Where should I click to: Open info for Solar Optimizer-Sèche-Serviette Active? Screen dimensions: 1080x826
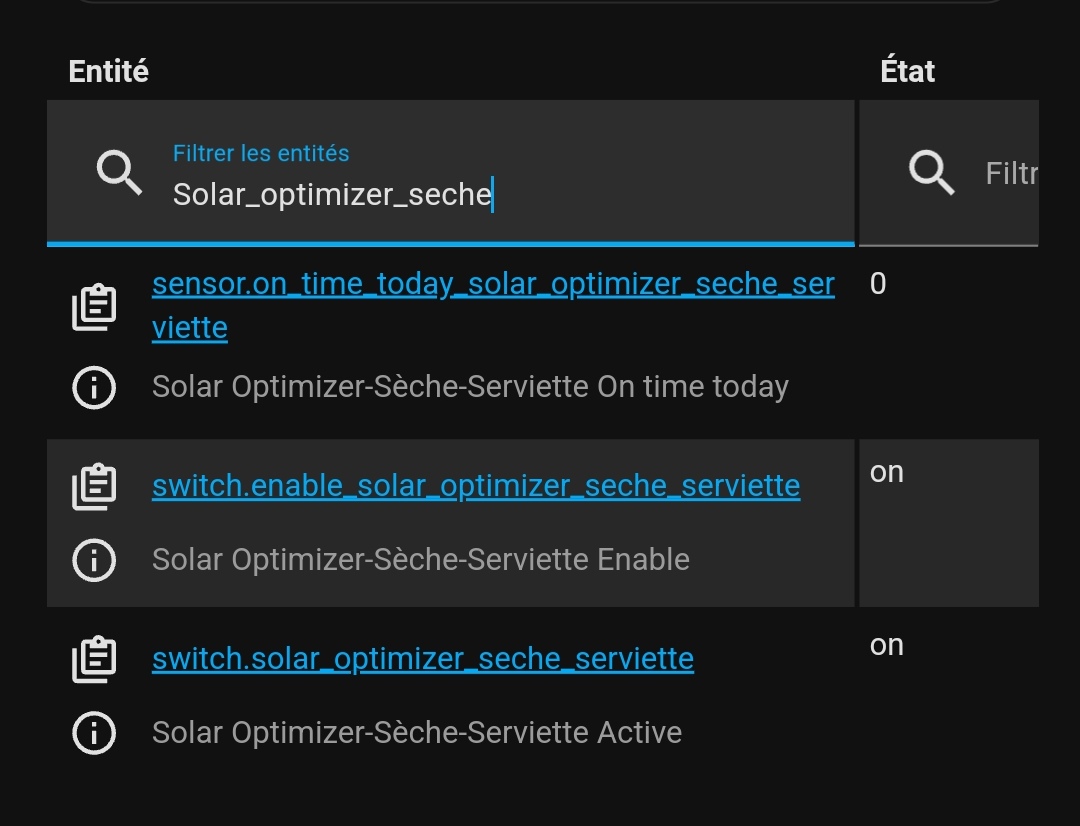pyautogui.click(x=94, y=732)
